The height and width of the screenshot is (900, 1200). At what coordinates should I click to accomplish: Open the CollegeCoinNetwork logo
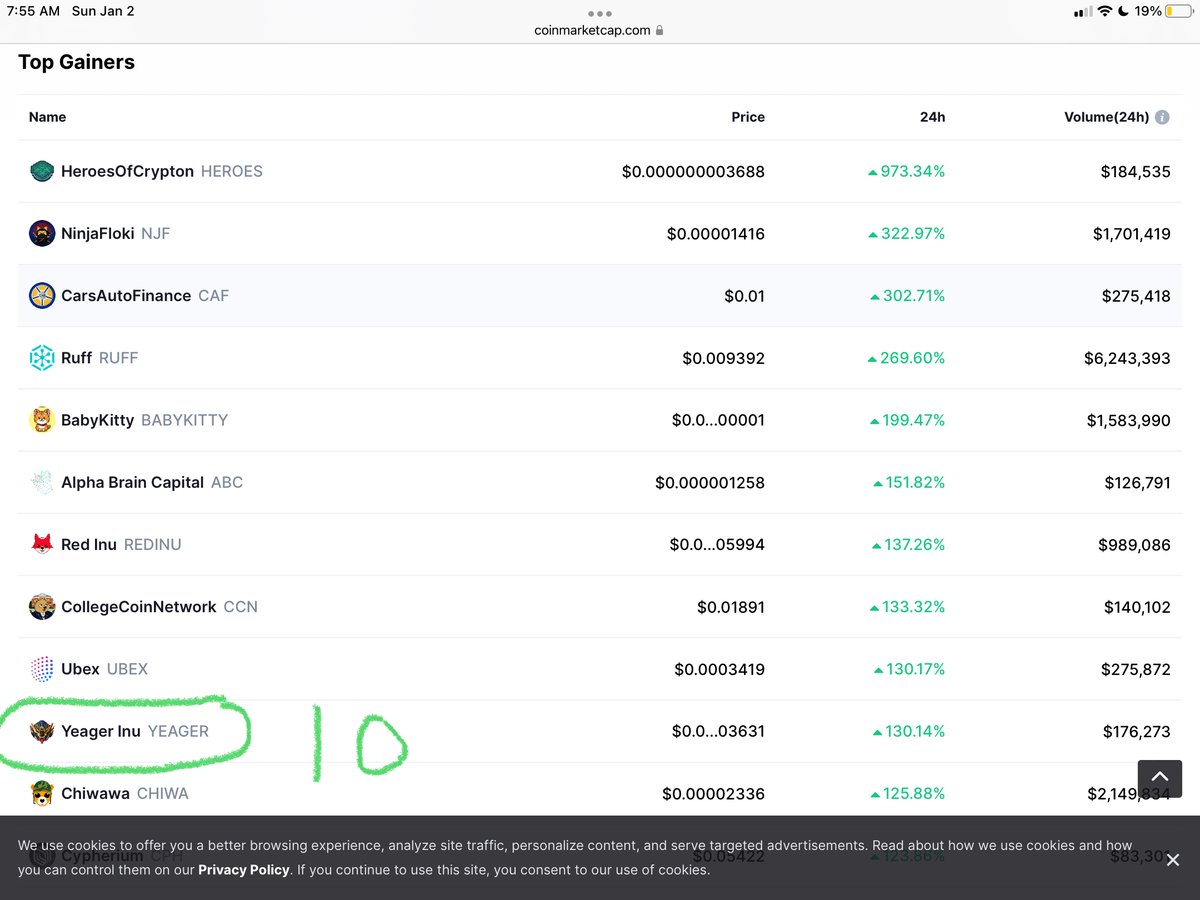click(42, 607)
